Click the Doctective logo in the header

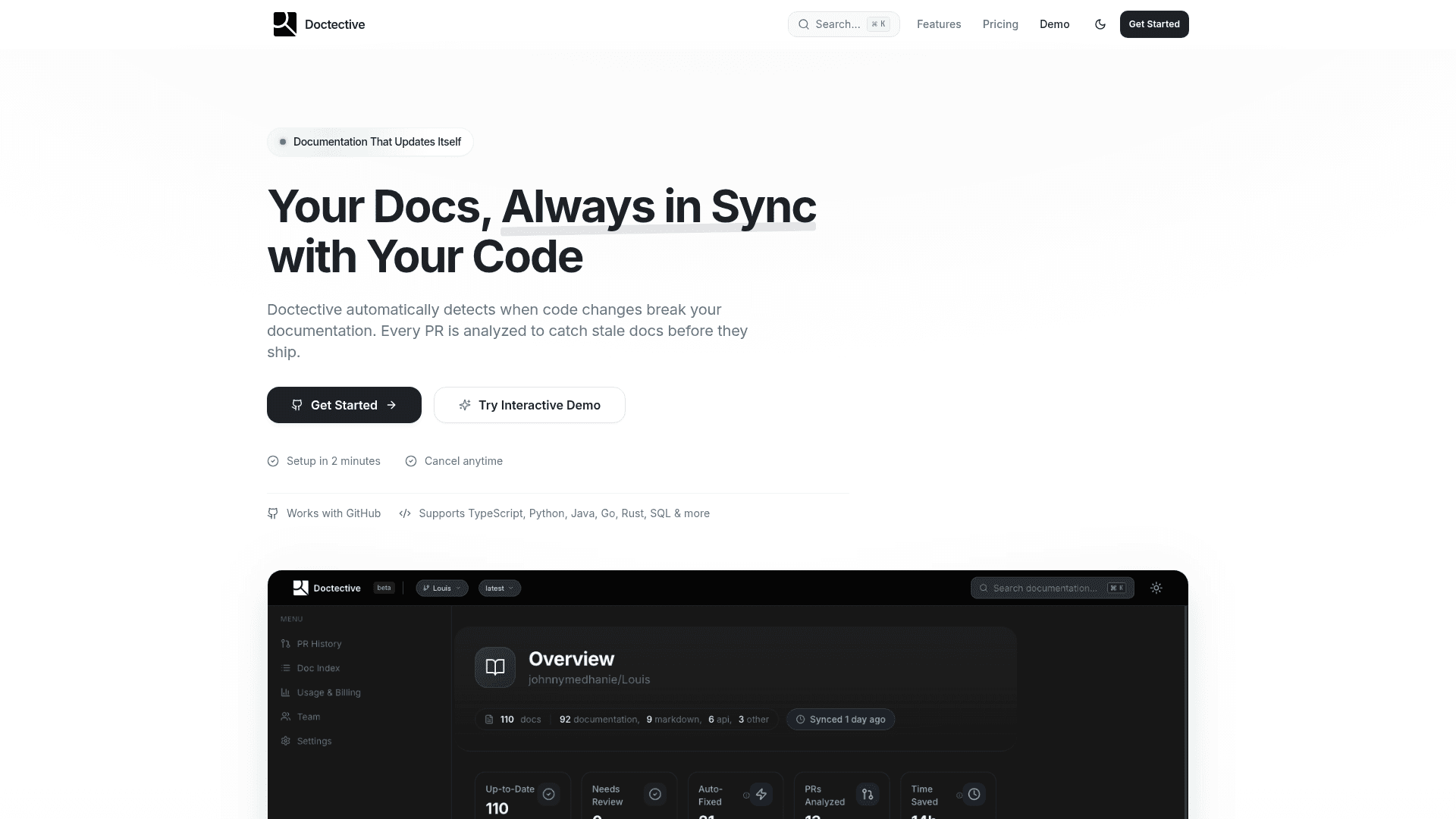(x=318, y=24)
